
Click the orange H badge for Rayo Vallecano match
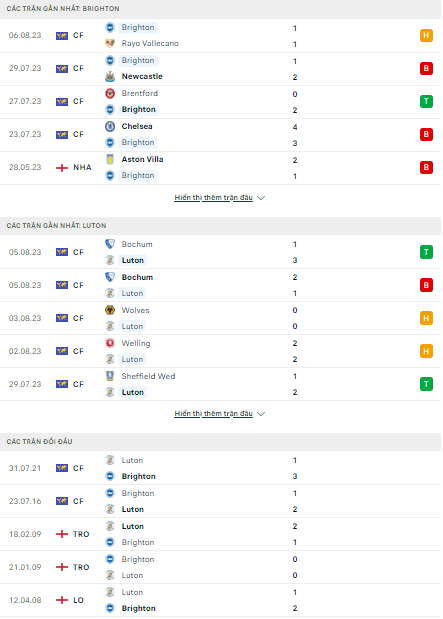click(x=426, y=36)
